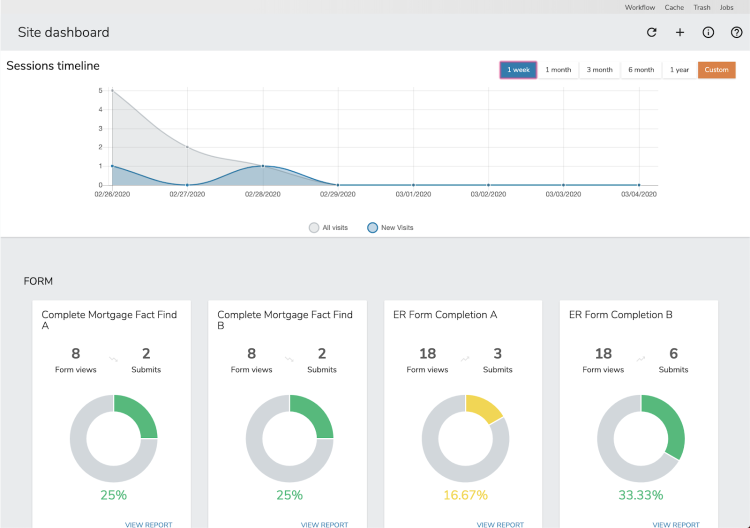750x528 pixels.
Task: Click the plus icon to add widget
Action: pyautogui.click(x=680, y=33)
